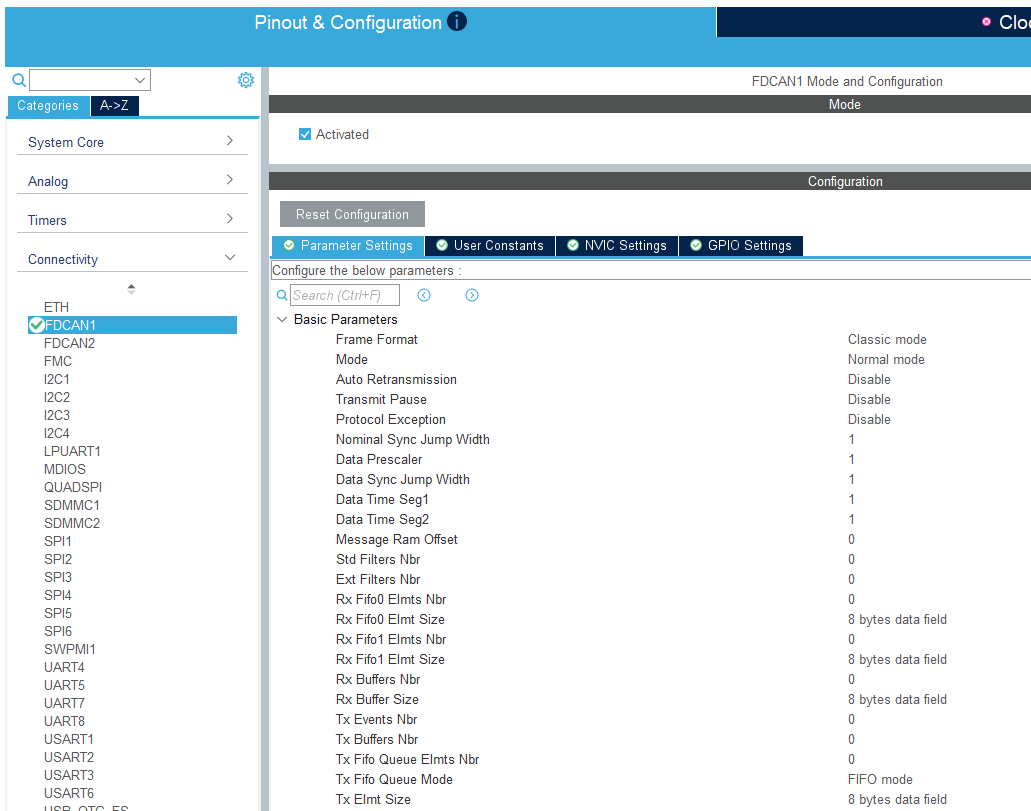Image resolution: width=1031 pixels, height=811 pixels.
Task: Click the small scroll arrows above ETH
Action: [132, 289]
